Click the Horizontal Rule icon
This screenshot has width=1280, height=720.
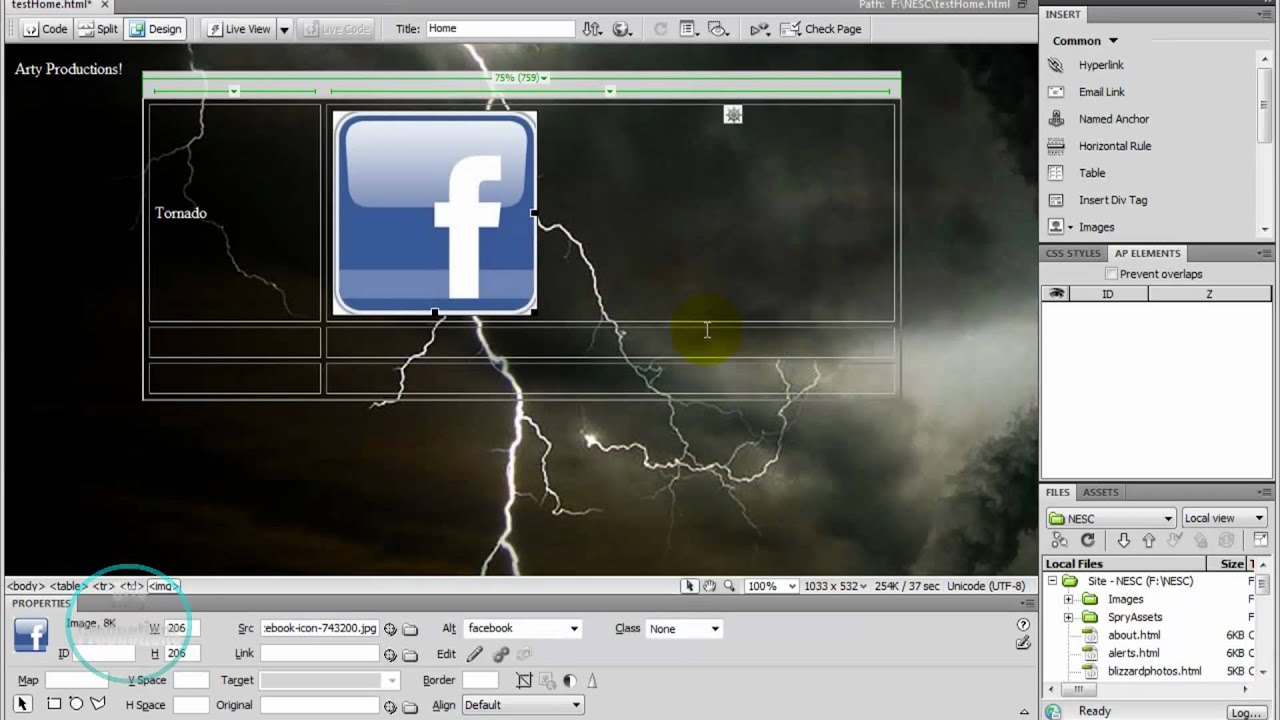[x=1055, y=146]
